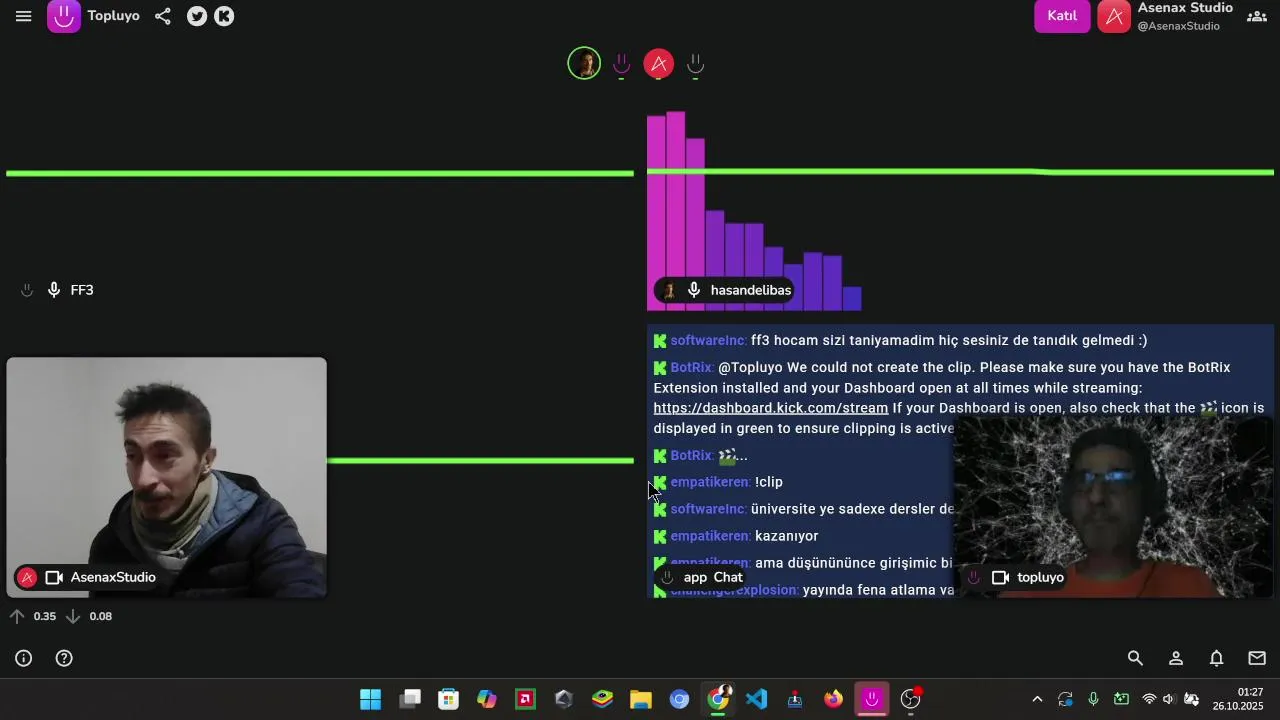Open Copilot from the taskbar

click(487, 699)
